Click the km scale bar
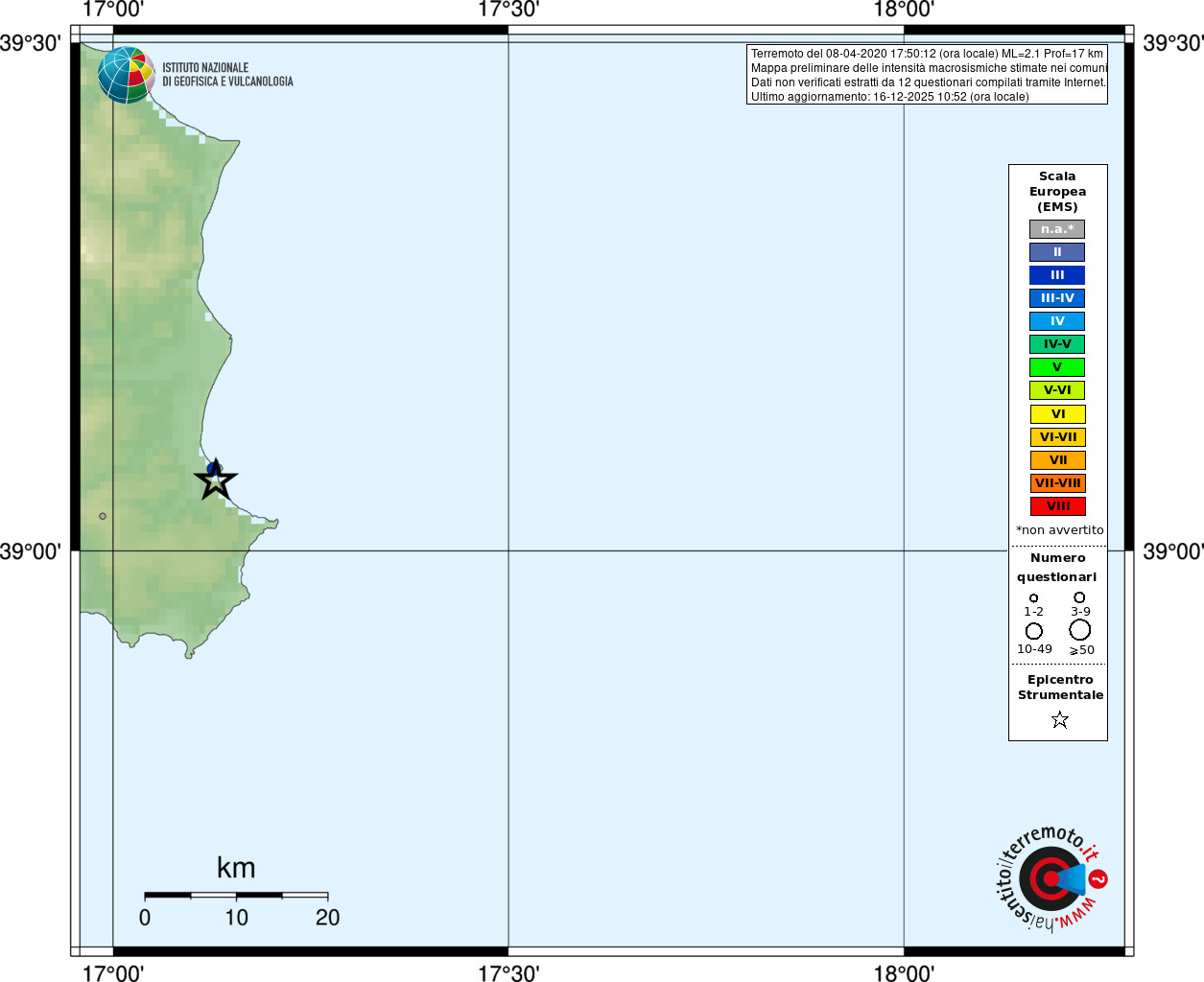Image resolution: width=1204 pixels, height=982 pixels. pos(236,895)
